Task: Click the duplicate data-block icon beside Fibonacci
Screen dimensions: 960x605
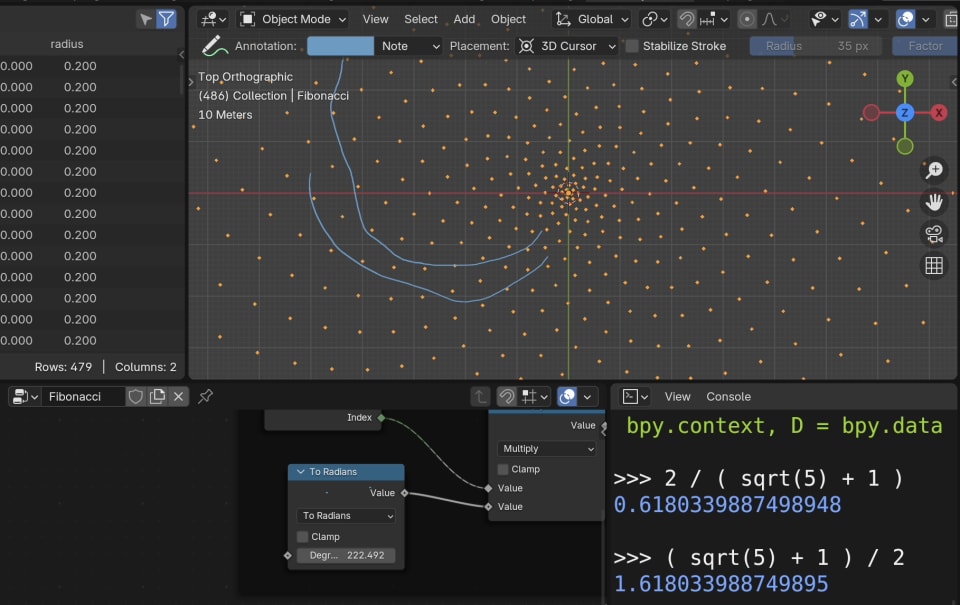Action: coord(156,396)
